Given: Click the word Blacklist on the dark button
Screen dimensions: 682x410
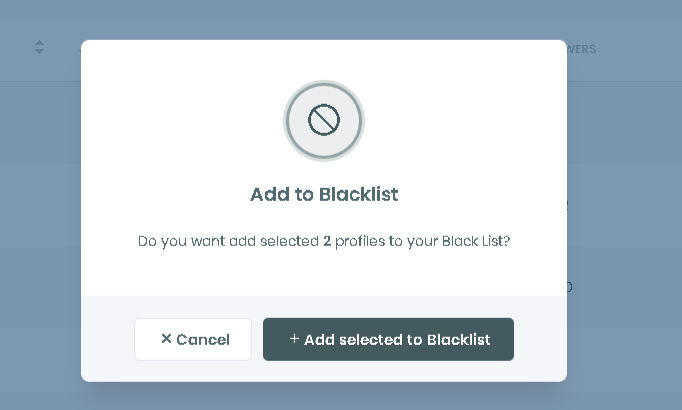Looking at the screenshot, I should [458, 339].
